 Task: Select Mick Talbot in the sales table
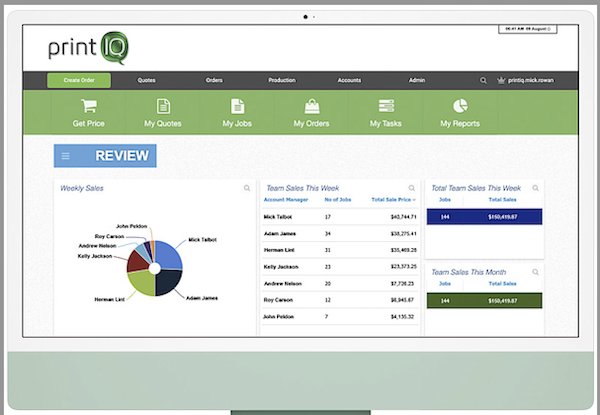pyautogui.click(x=278, y=217)
